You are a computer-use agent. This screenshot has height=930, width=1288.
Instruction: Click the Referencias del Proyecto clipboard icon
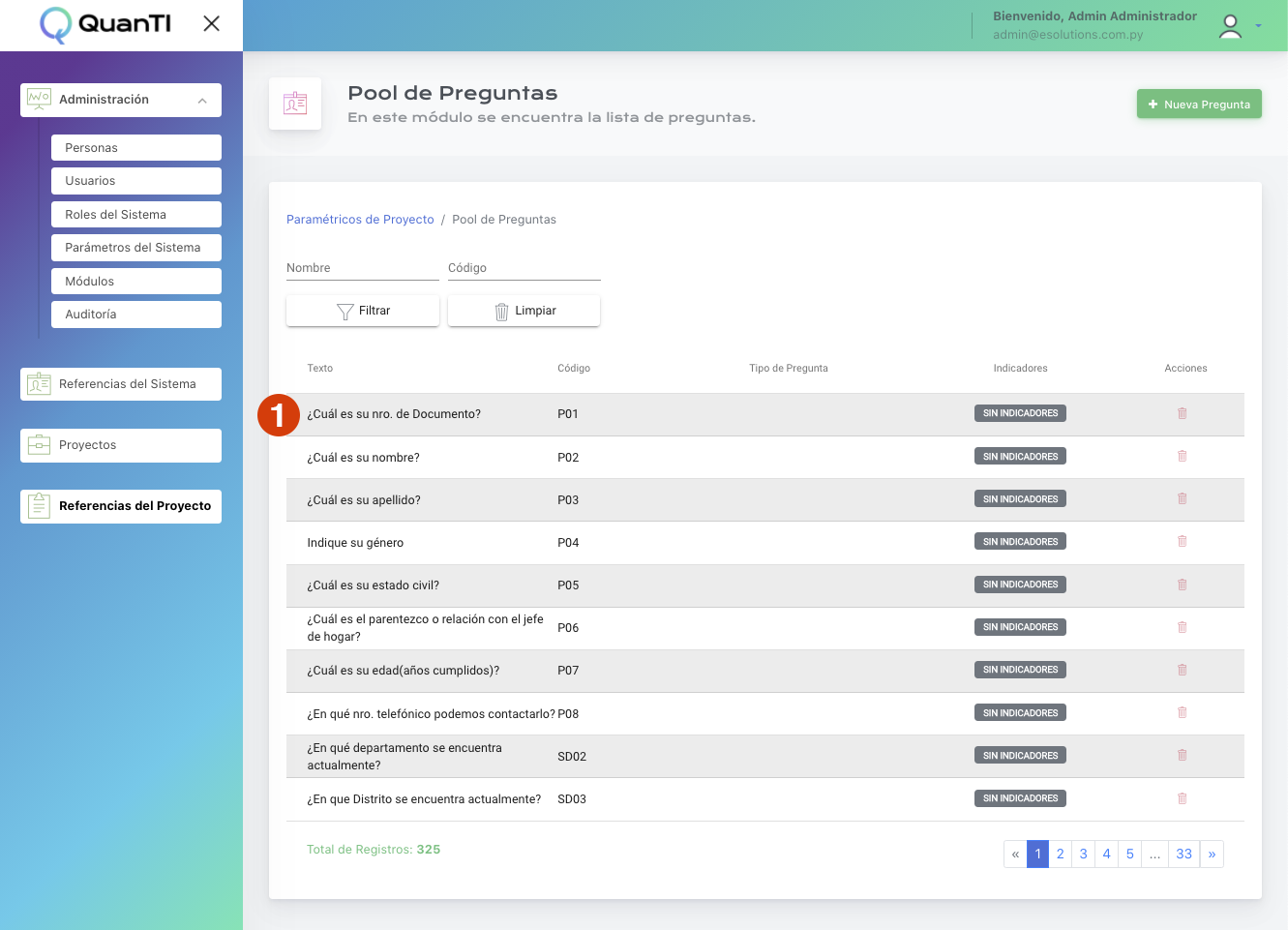(39, 505)
